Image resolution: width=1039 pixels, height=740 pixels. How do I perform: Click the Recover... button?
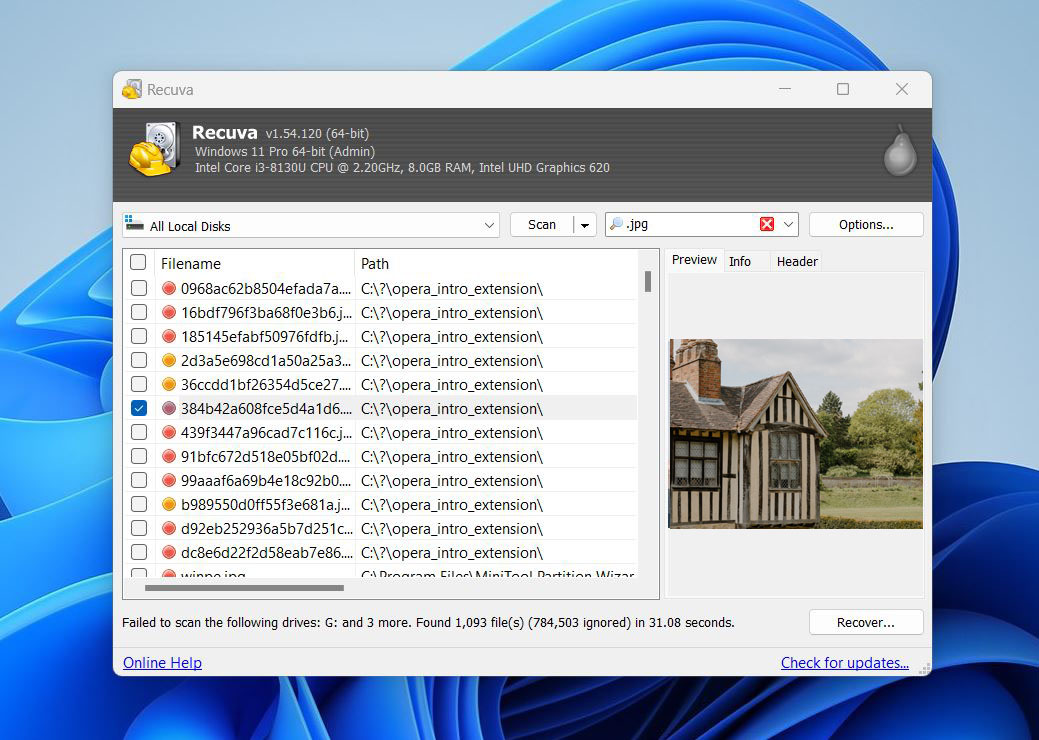click(865, 622)
